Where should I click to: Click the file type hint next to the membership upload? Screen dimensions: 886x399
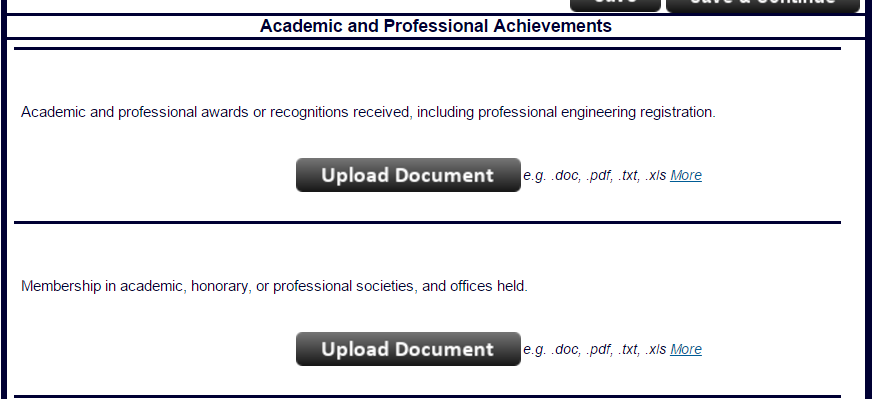594,350
